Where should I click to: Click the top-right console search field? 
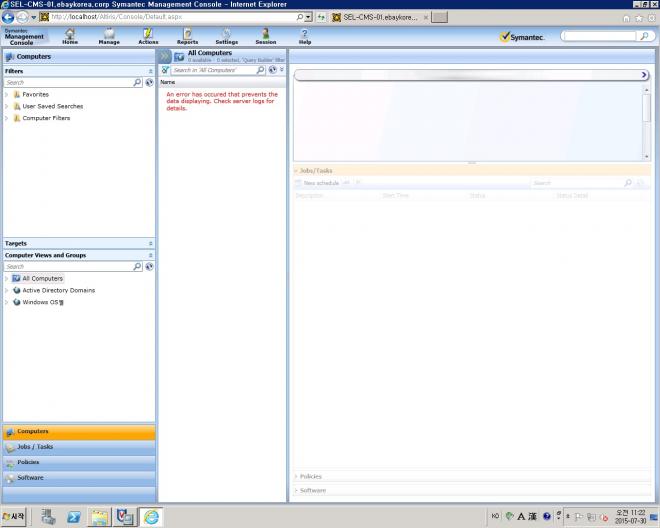pyautogui.click(x=600, y=36)
